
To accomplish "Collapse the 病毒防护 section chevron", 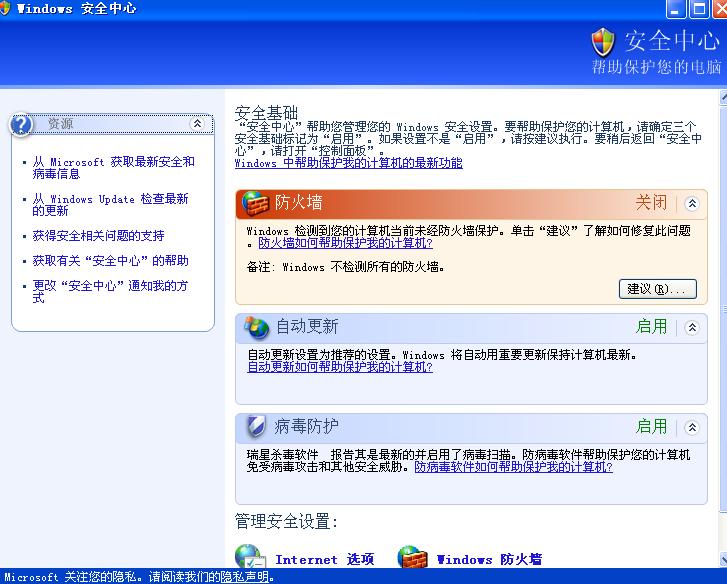I will coord(692,427).
